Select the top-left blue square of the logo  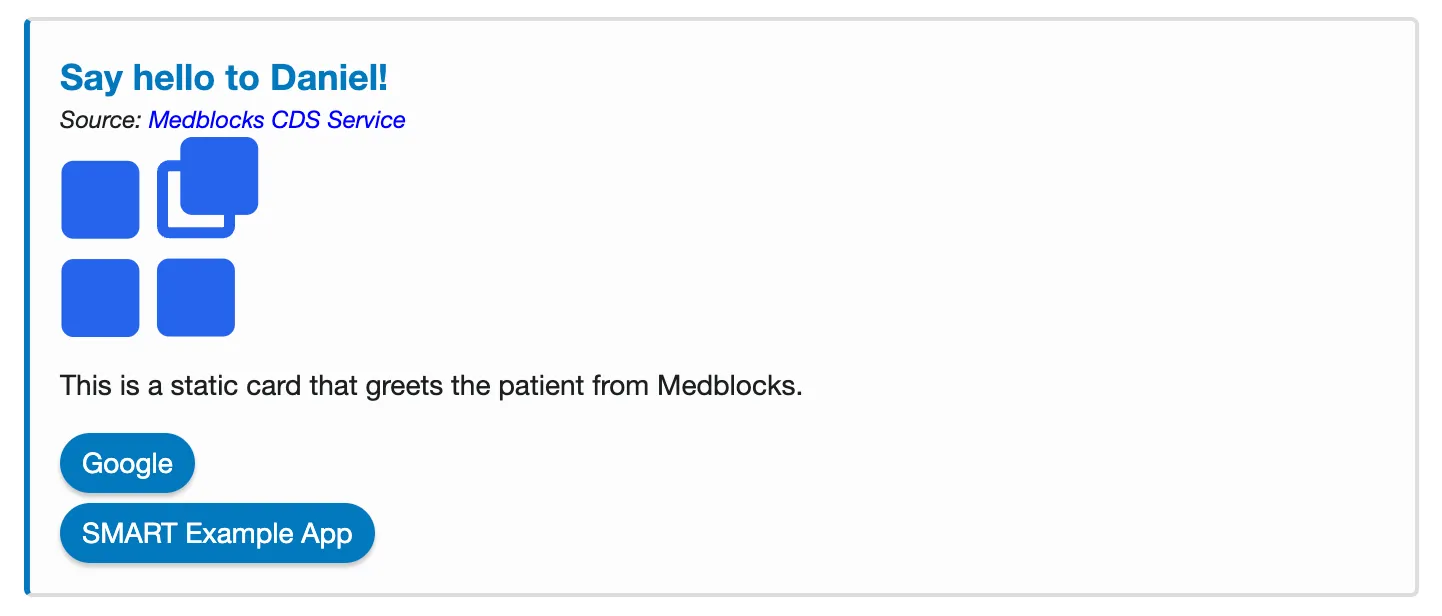pyautogui.click(x=100, y=199)
